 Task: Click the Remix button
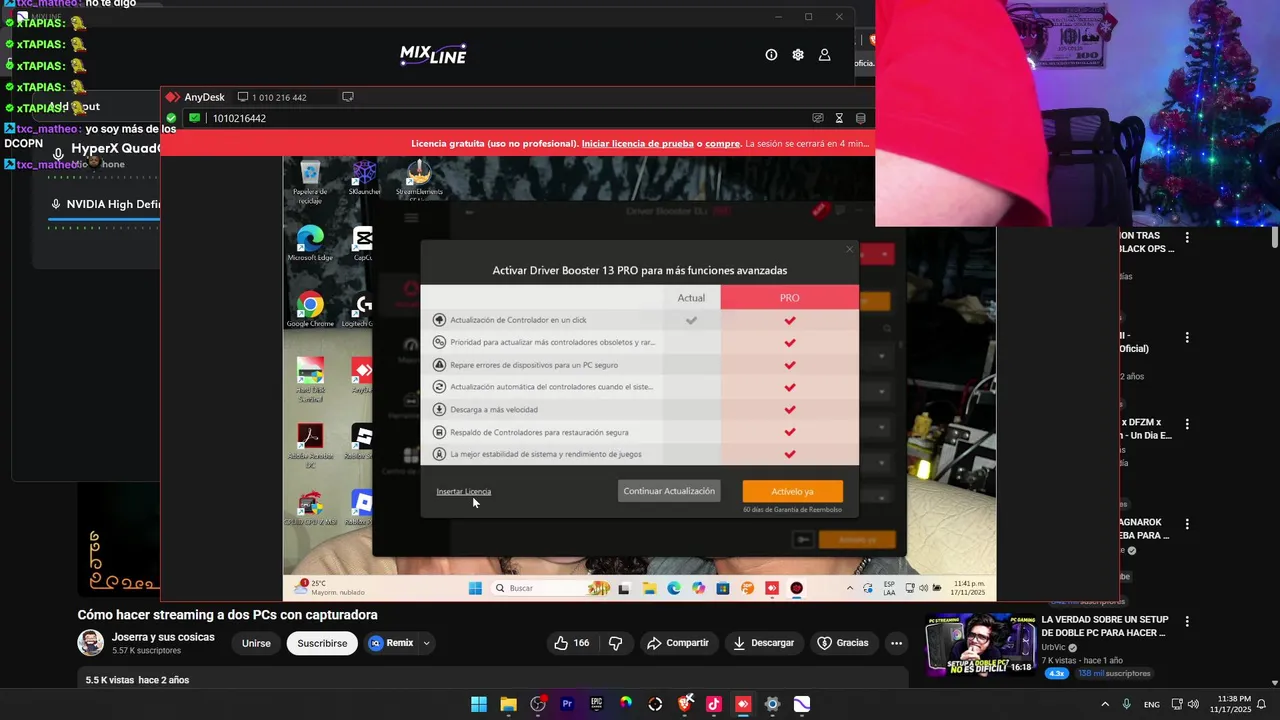pos(391,643)
